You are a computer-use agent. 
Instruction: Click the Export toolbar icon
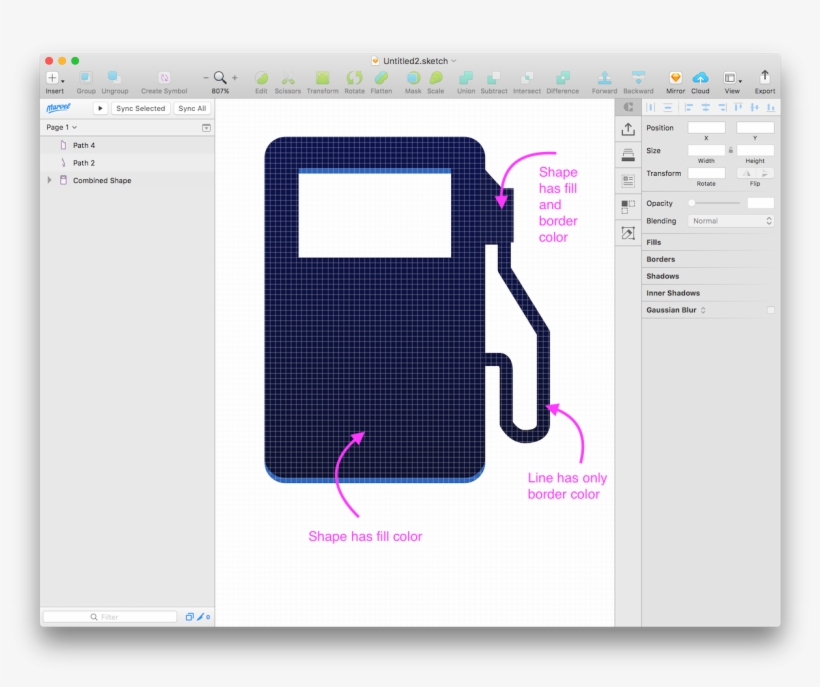pos(764,78)
